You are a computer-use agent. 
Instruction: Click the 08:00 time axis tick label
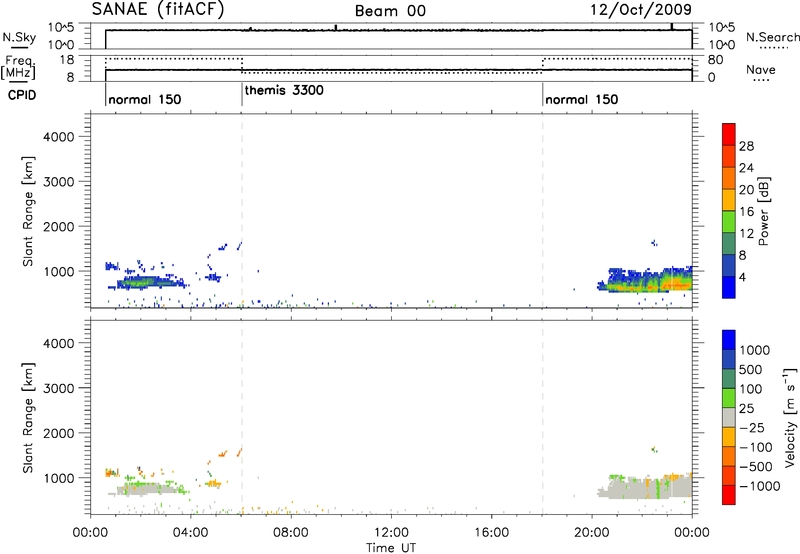tap(291, 533)
